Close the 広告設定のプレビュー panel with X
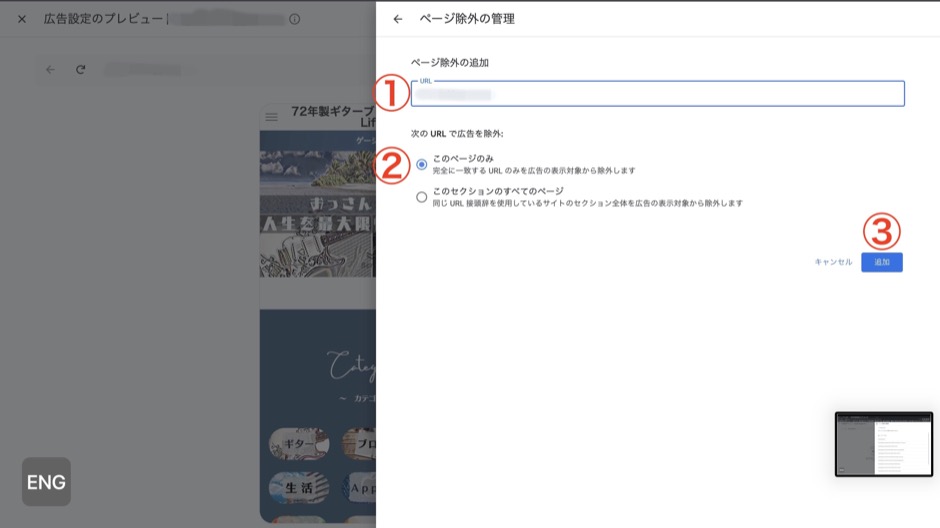 pyautogui.click(x=22, y=19)
